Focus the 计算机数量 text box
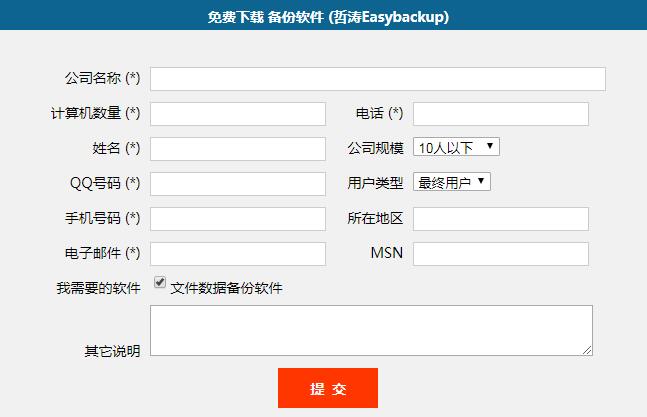Viewport: 647px width, 417px height. click(238, 114)
